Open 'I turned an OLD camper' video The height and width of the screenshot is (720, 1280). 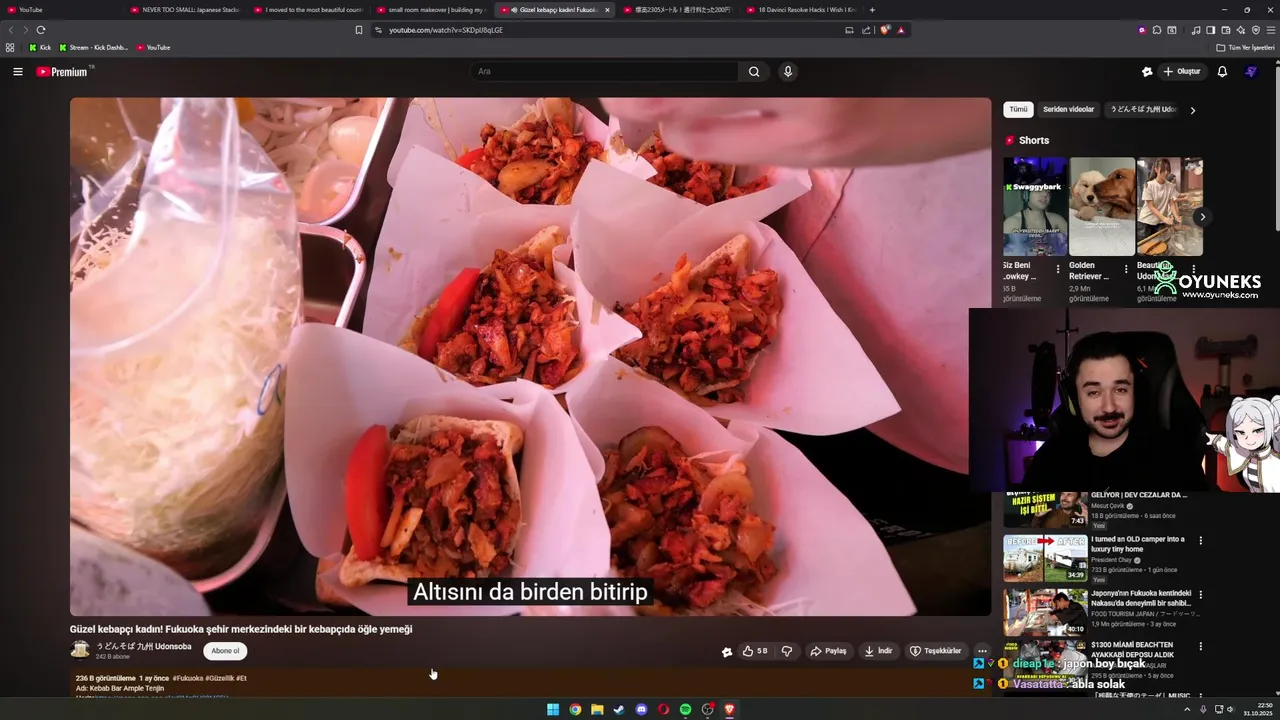pyautogui.click(x=1138, y=544)
